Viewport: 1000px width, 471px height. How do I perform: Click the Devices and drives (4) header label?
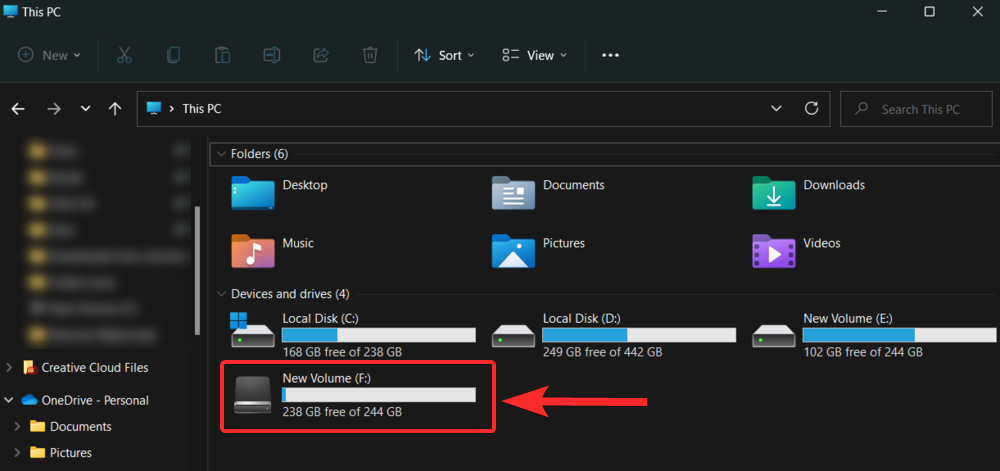tap(290, 294)
